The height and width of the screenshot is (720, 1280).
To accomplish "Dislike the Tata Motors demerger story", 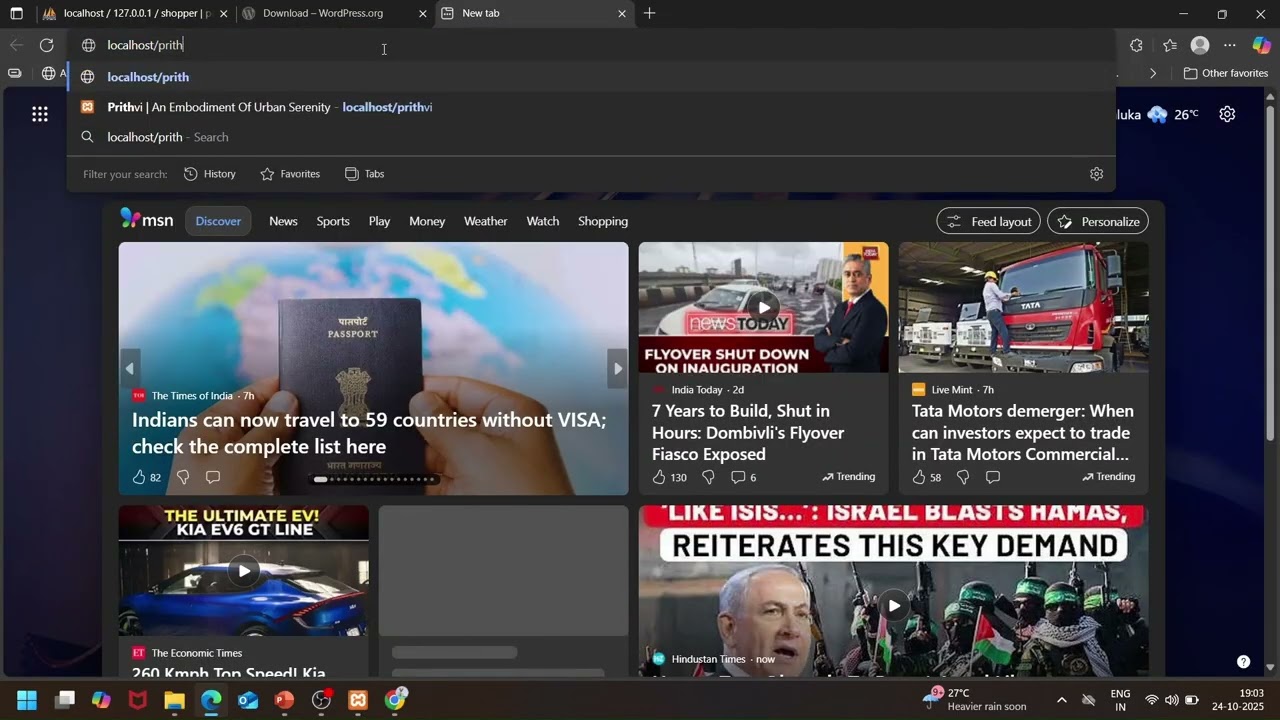I will (963, 477).
